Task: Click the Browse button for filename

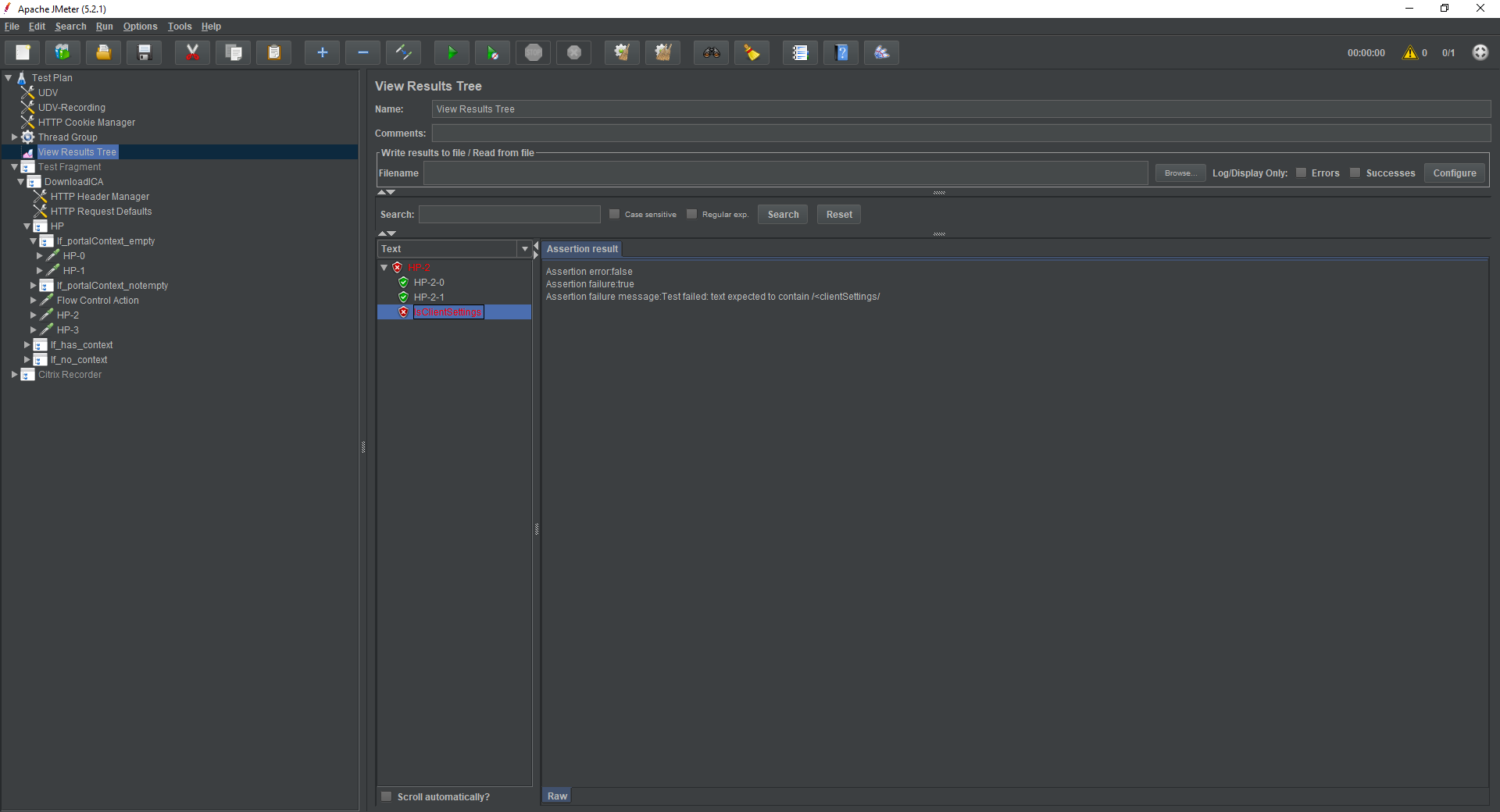Action: tap(1179, 173)
